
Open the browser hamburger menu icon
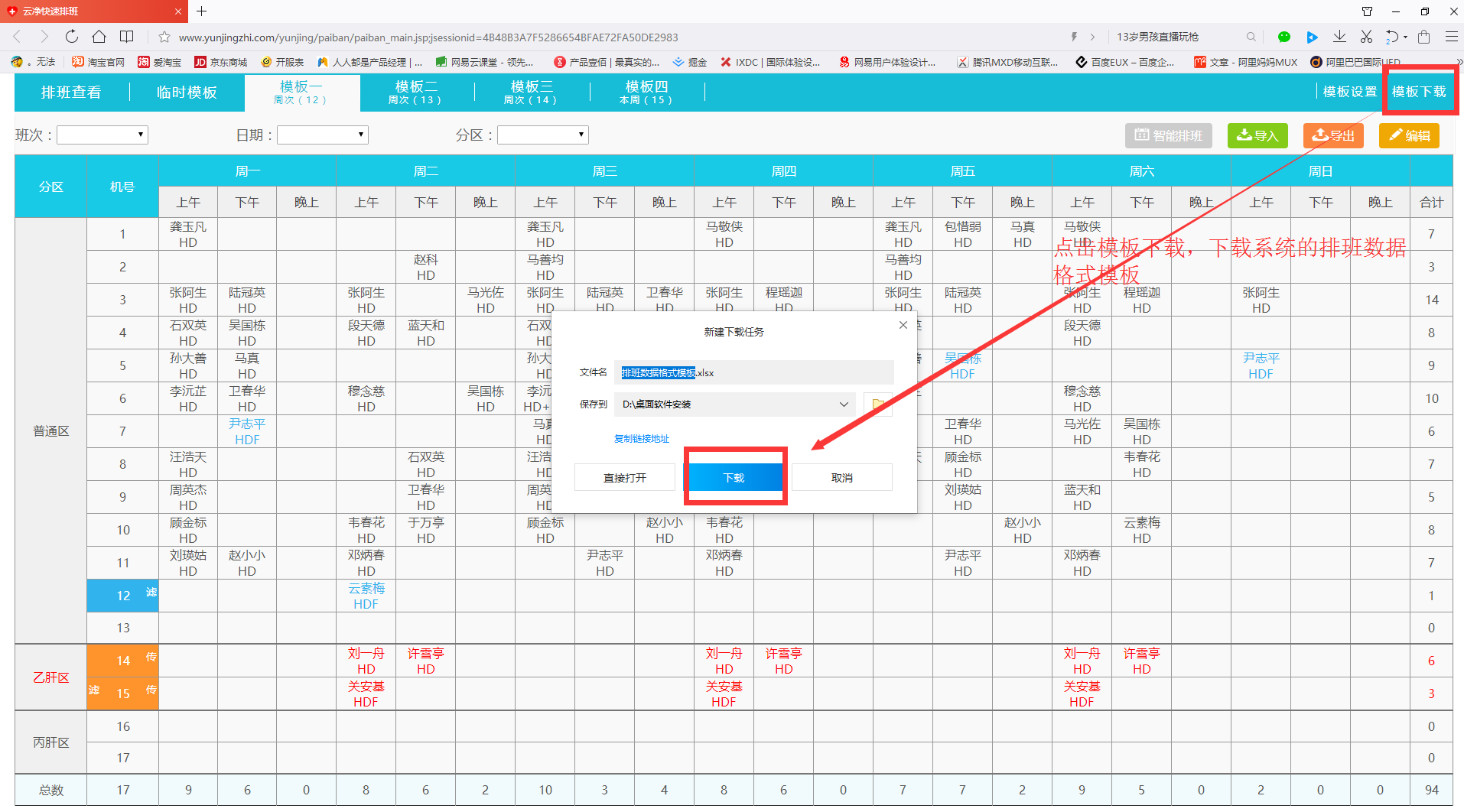coord(1451,37)
